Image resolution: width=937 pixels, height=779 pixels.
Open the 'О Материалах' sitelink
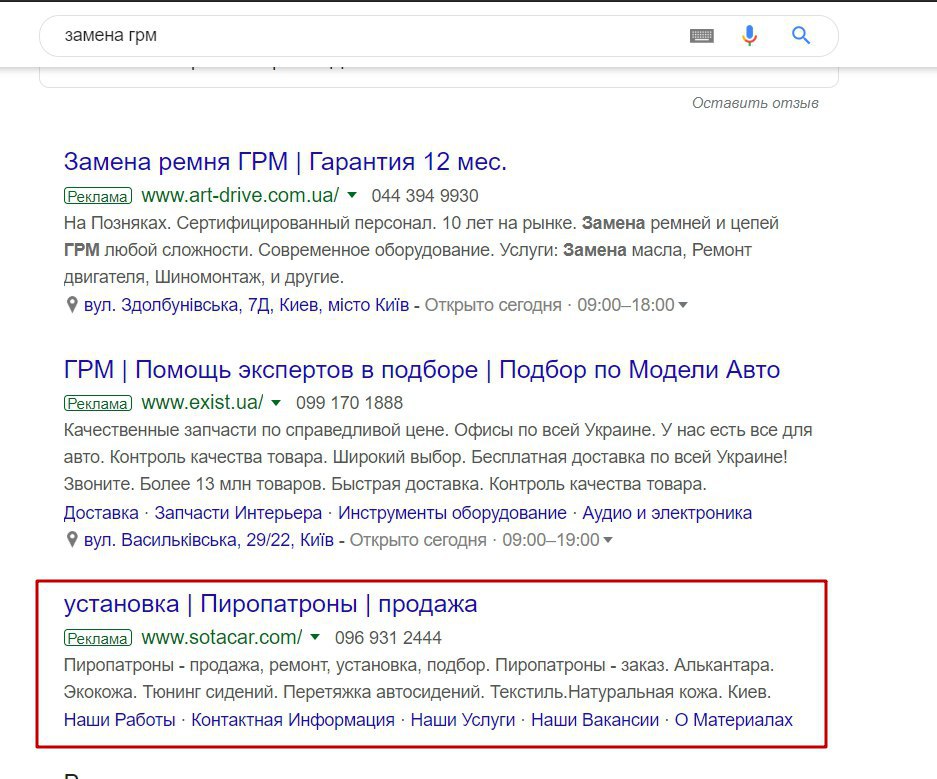[x=733, y=720]
